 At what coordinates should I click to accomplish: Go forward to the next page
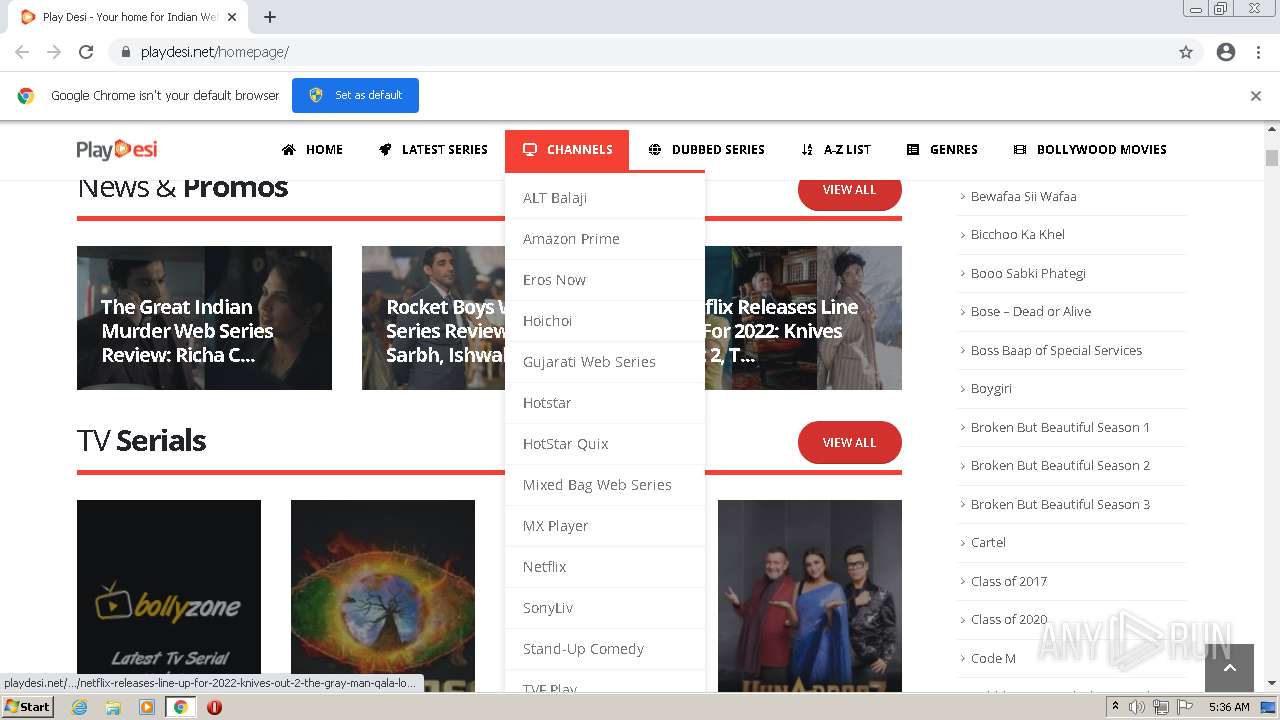click(x=54, y=52)
